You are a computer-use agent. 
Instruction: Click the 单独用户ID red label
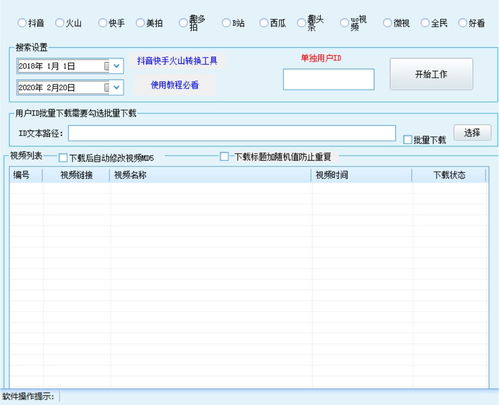pyautogui.click(x=321, y=58)
